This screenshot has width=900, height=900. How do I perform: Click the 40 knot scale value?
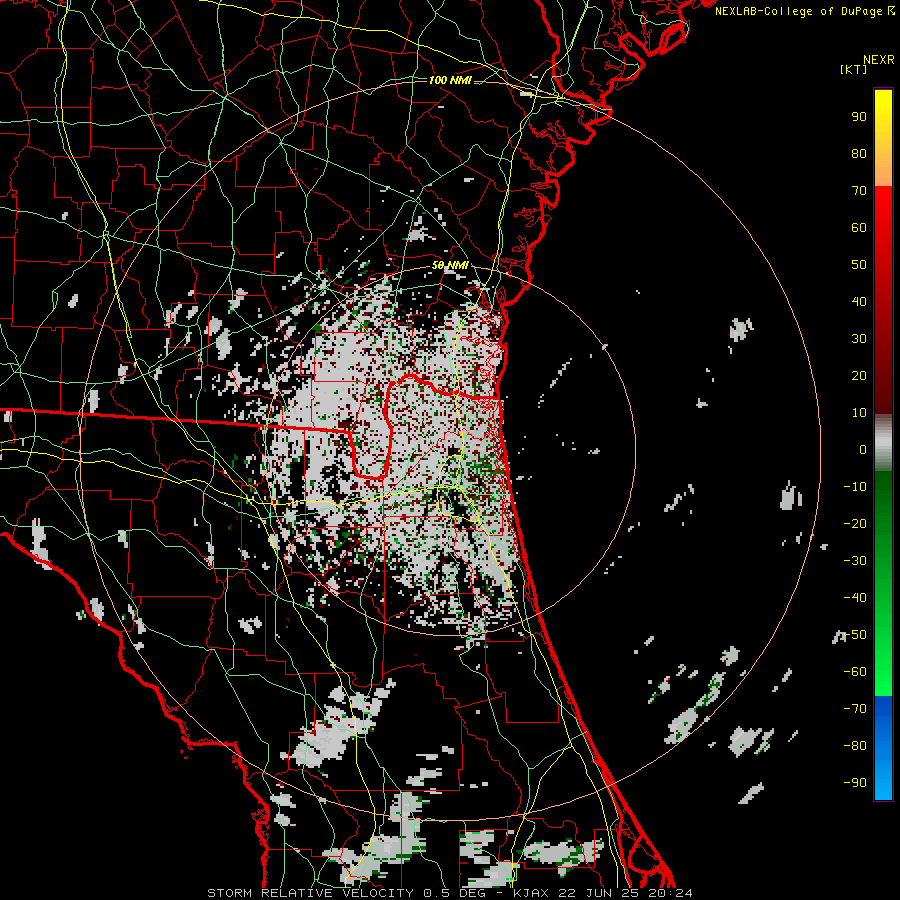pos(859,301)
